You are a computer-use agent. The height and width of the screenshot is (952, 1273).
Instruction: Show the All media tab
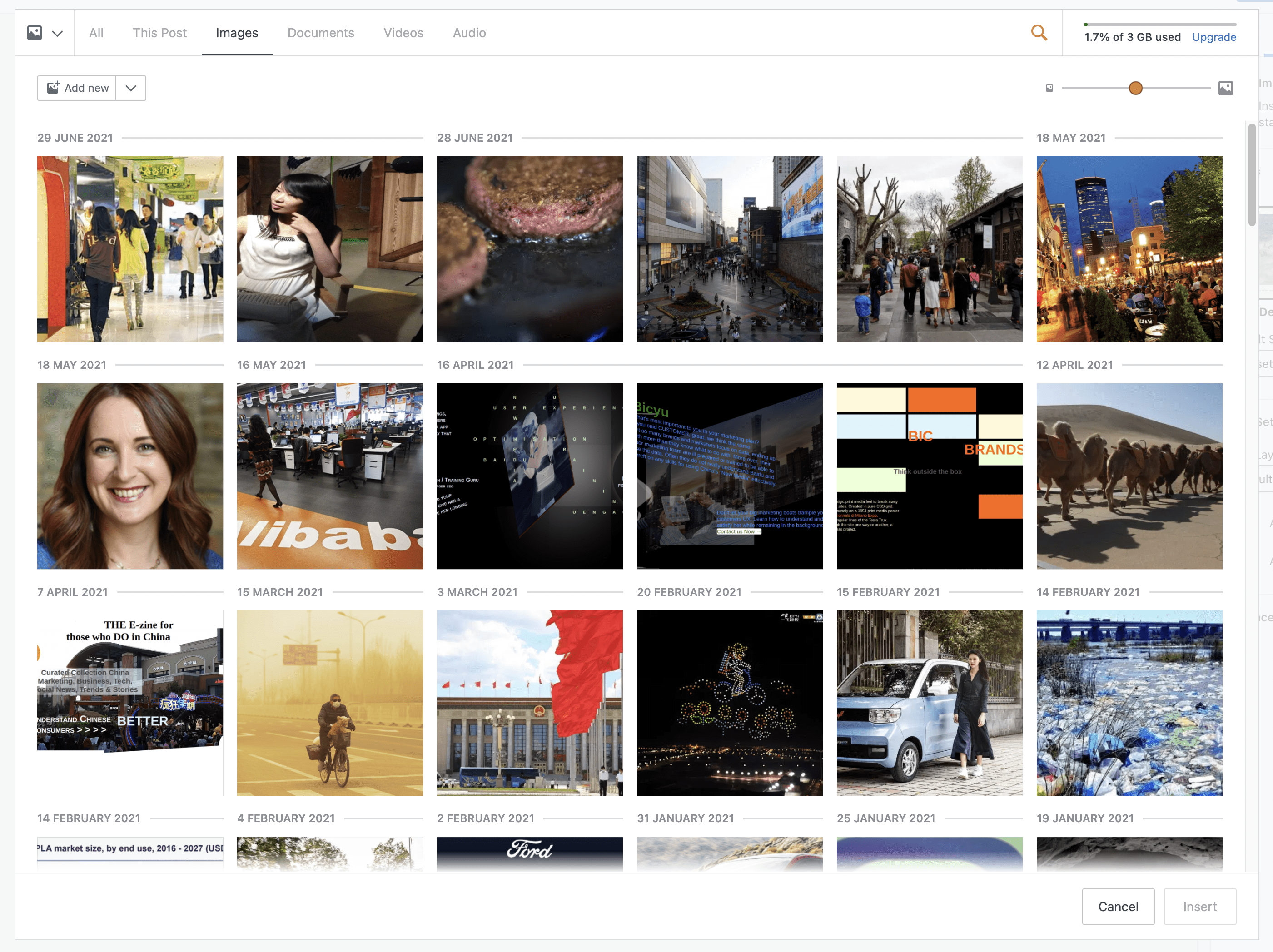96,33
